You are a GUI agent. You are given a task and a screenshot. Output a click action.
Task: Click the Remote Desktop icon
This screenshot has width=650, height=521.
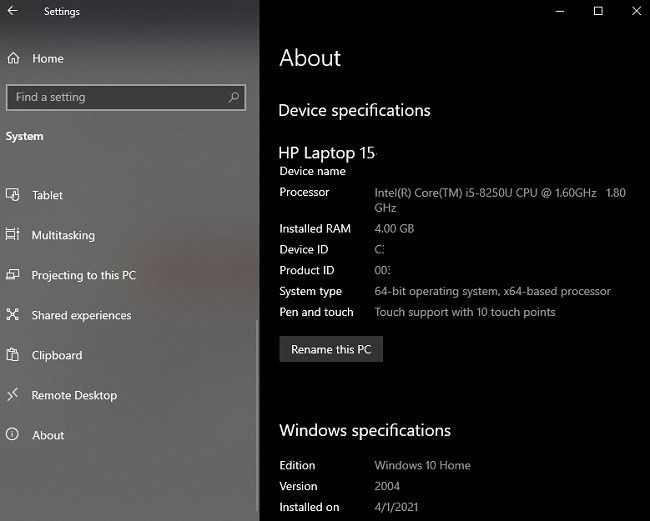tap(12, 395)
